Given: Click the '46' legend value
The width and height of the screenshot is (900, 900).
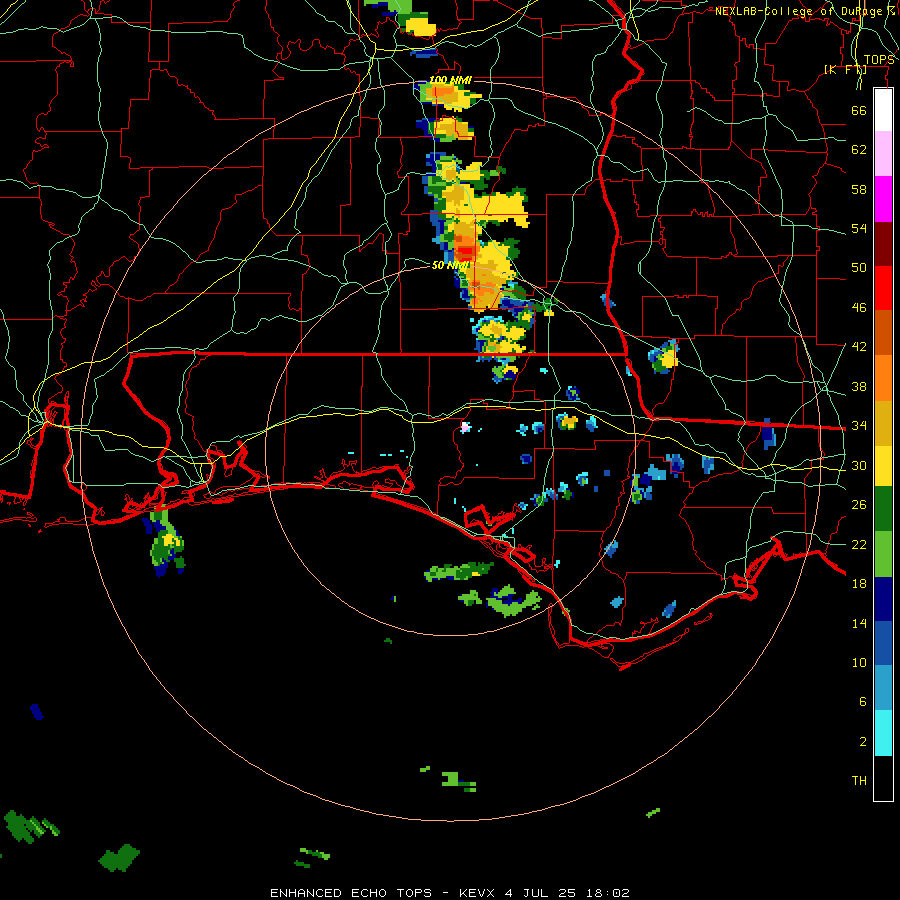Looking at the screenshot, I should point(859,308).
